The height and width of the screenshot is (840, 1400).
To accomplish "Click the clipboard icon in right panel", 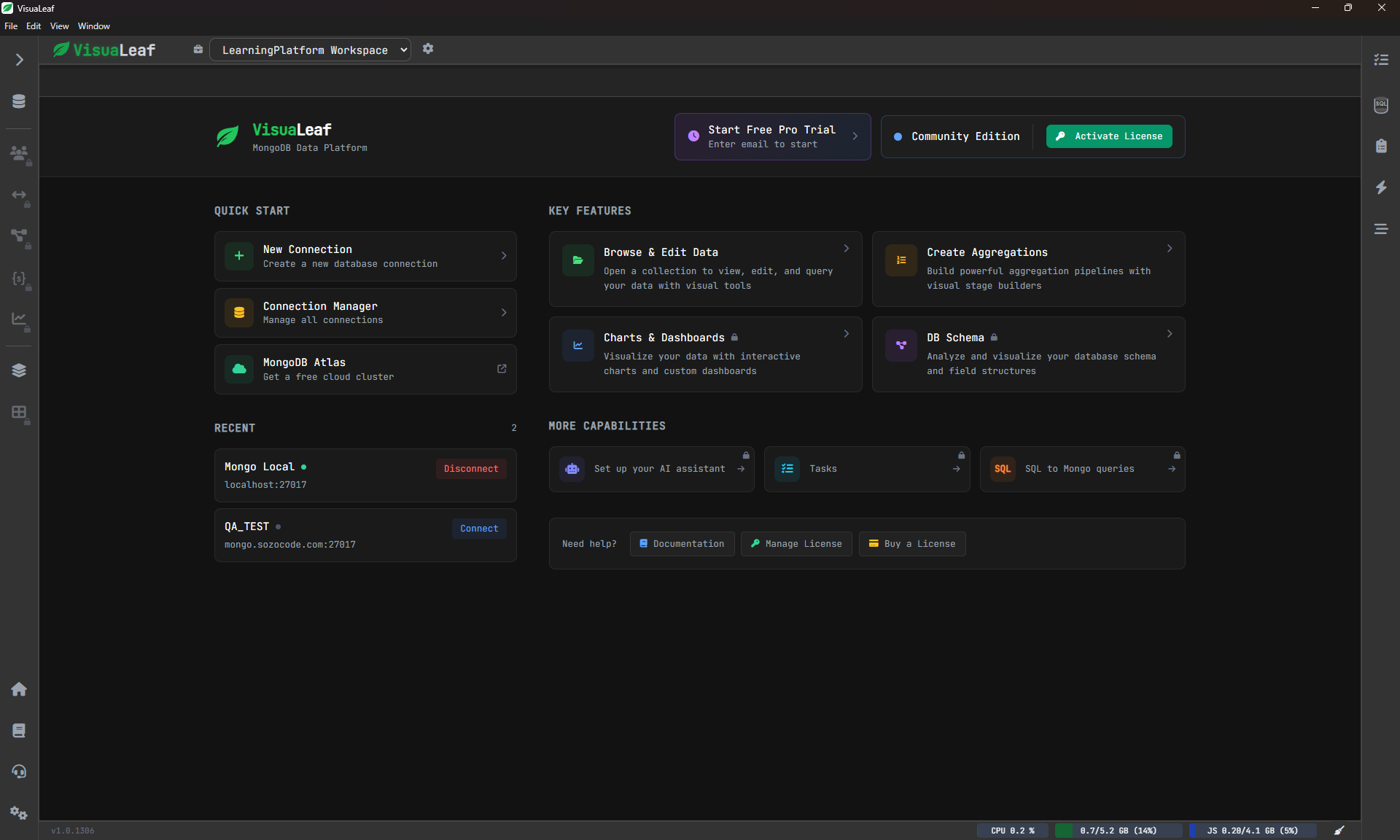I will click(x=1381, y=146).
